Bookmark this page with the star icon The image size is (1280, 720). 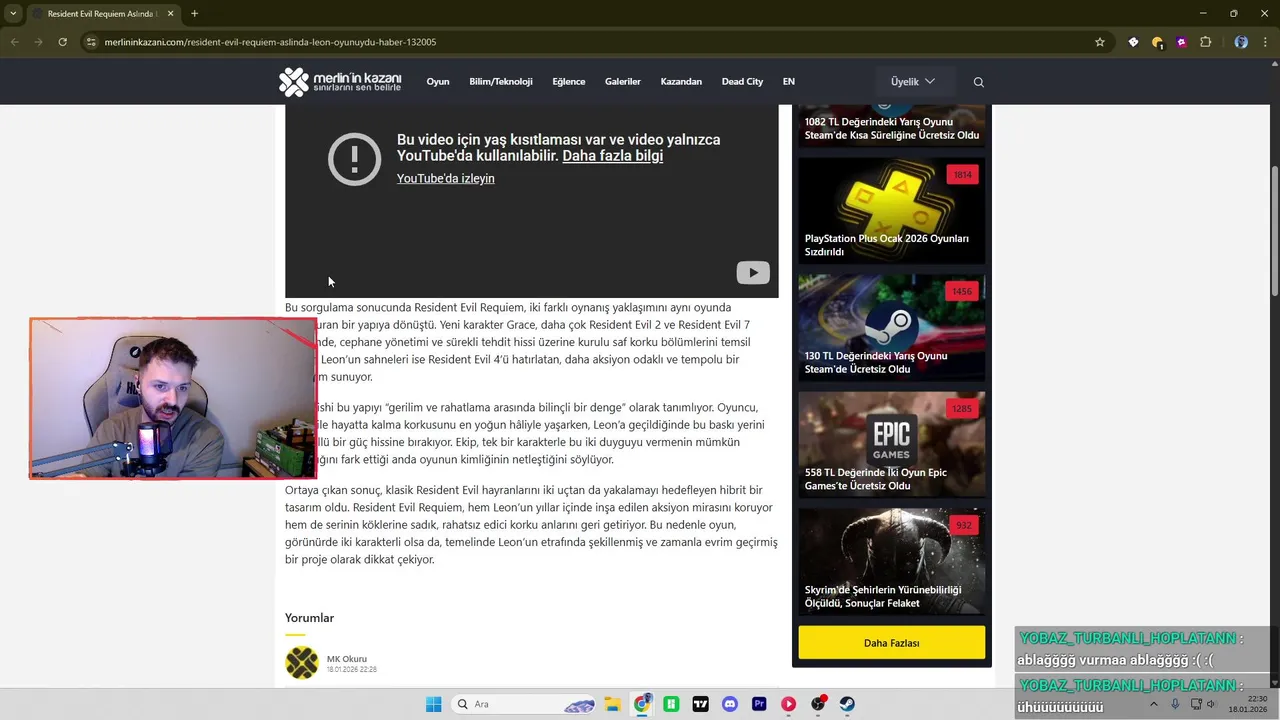(1100, 42)
